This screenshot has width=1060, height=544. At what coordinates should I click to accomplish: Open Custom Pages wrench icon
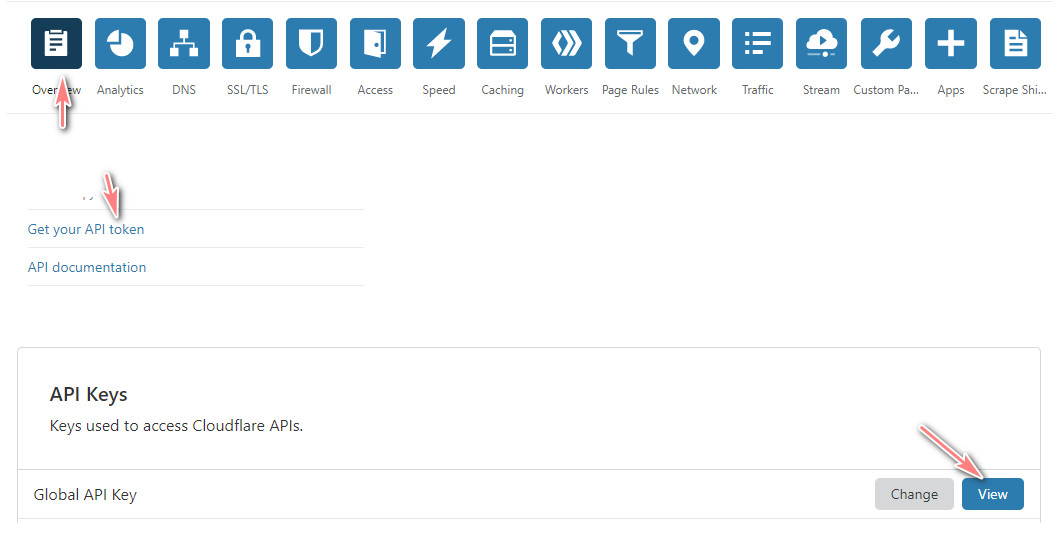coord(885,44)
